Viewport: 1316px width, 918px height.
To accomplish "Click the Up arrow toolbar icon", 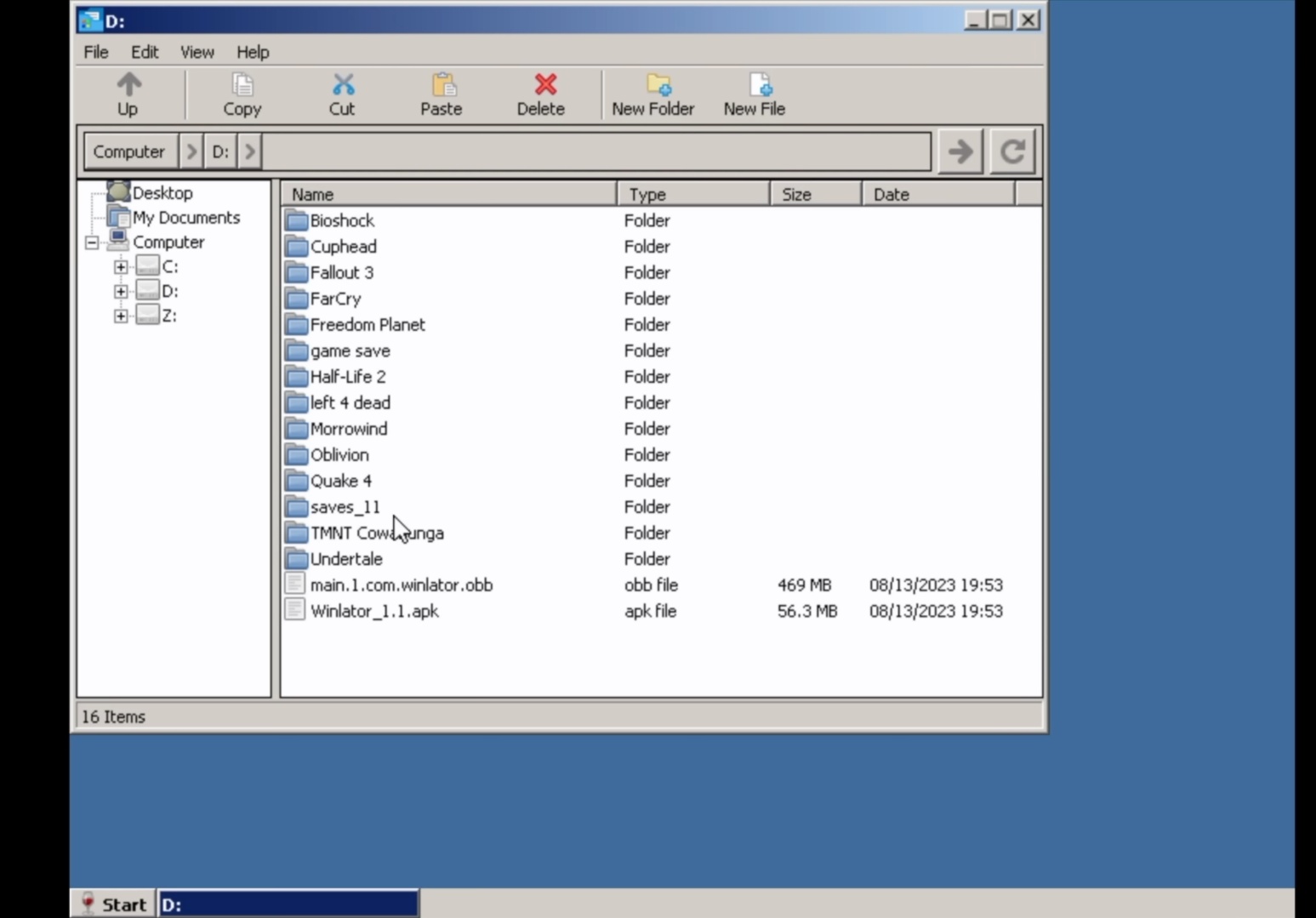I will click(128, 85).
